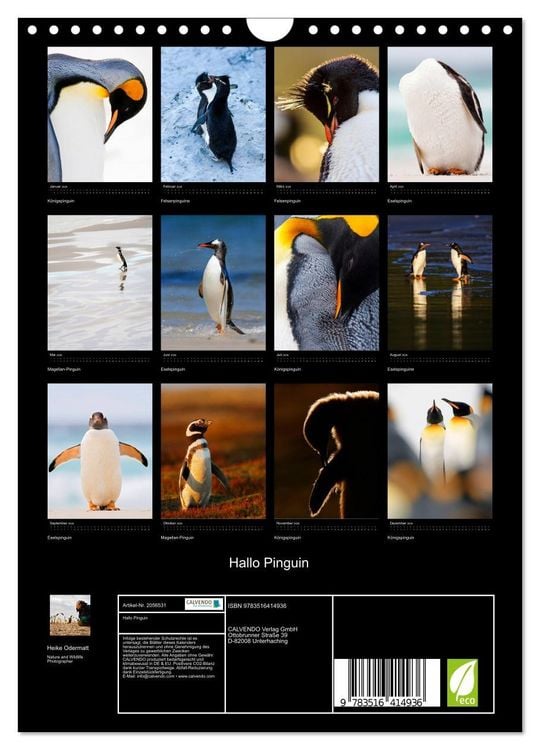Click the large calendar hanging hole at top
Viewport: 540px width, 750px height.
(270, 29)
